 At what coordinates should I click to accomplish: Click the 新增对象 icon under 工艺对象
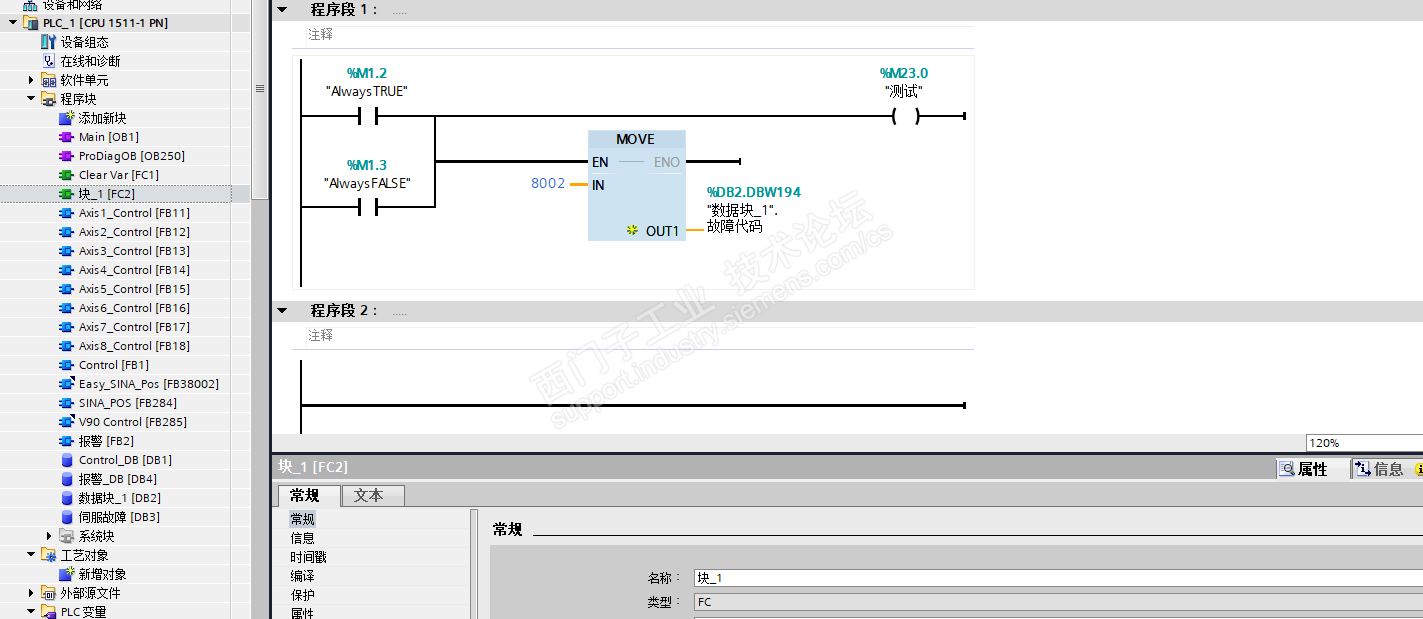(67, 574)
